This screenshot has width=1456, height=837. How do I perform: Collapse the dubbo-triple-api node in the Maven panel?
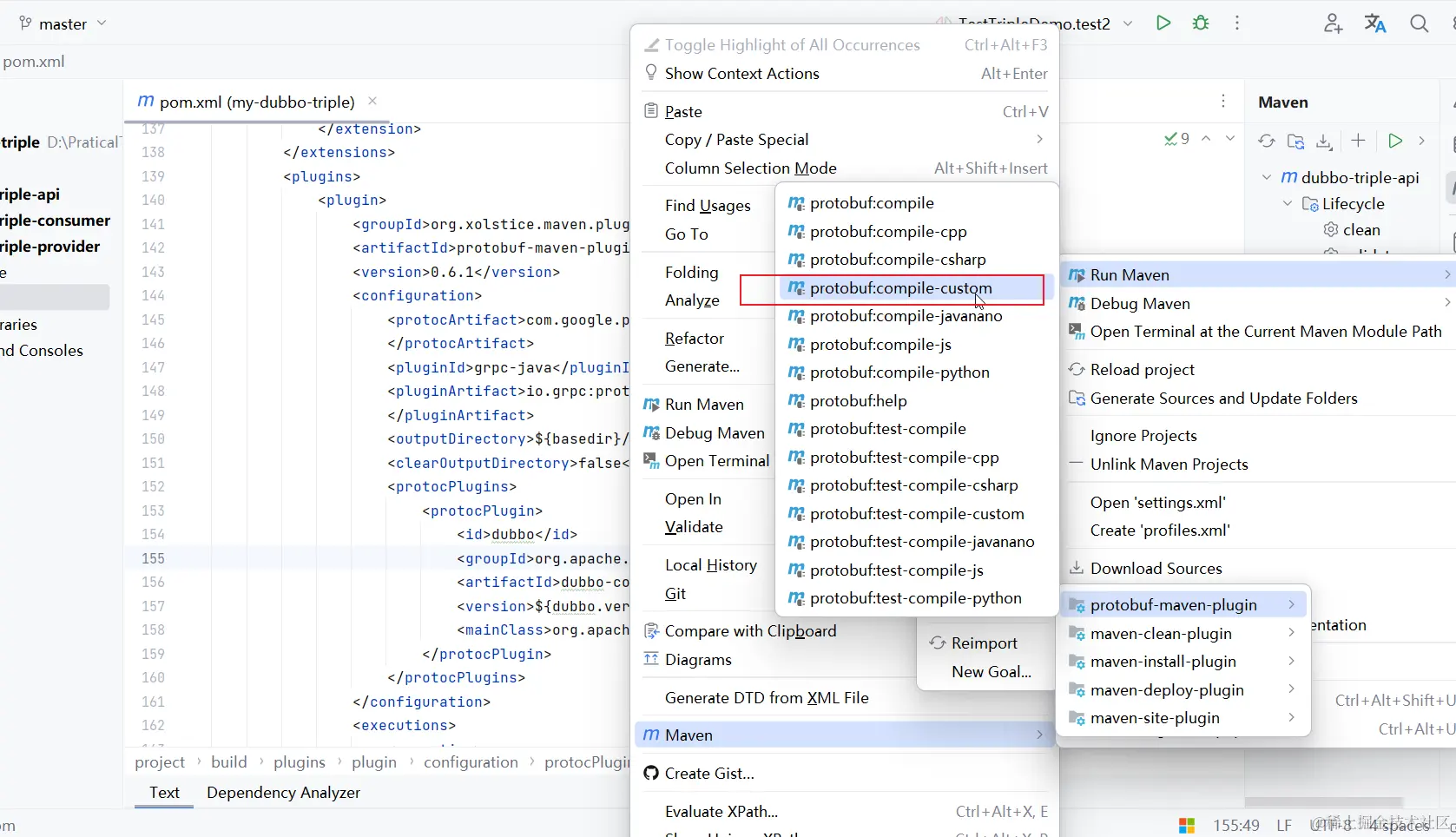click(1267, 177)
